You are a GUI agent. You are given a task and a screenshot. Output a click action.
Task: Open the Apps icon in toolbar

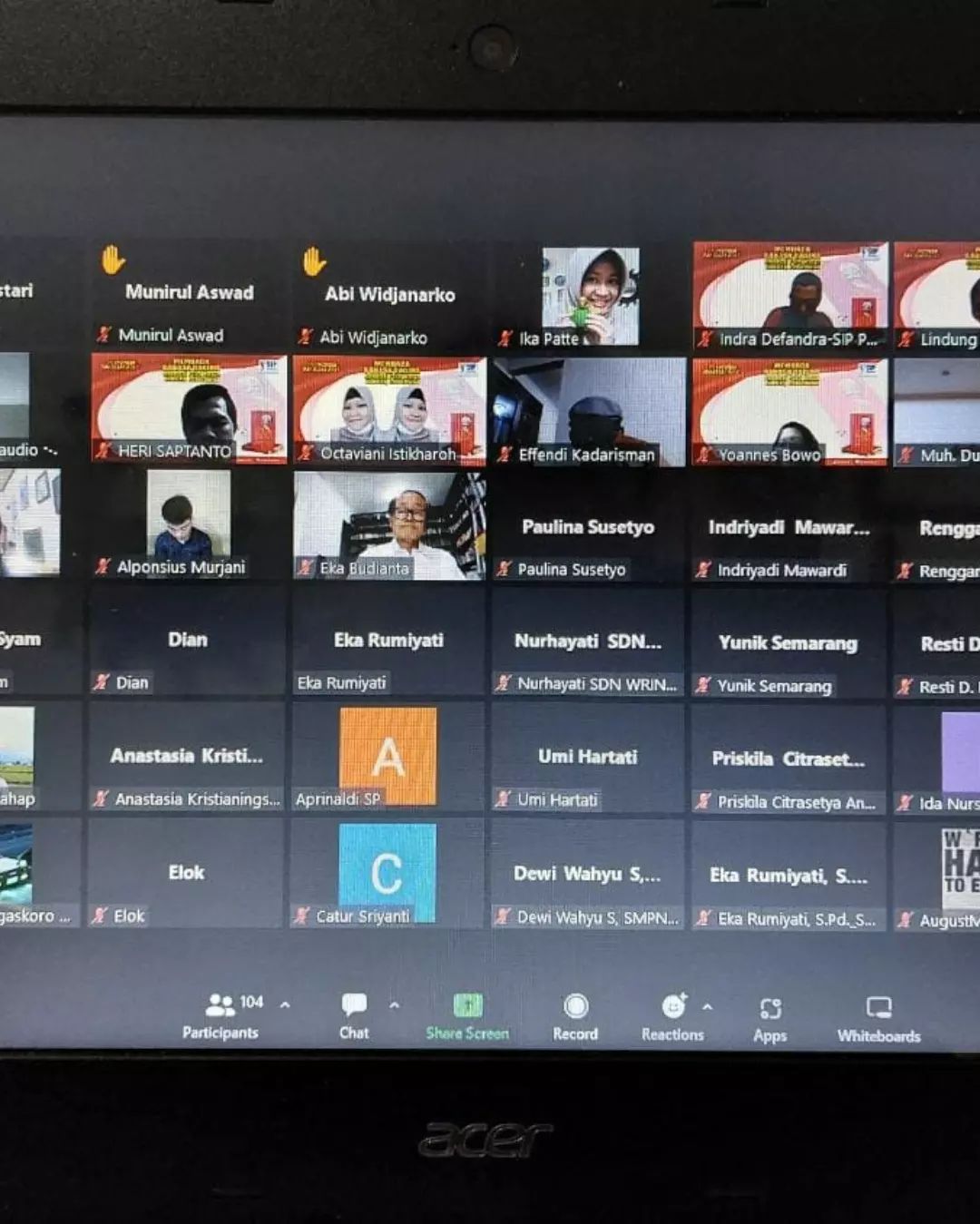pos(769,1008)
